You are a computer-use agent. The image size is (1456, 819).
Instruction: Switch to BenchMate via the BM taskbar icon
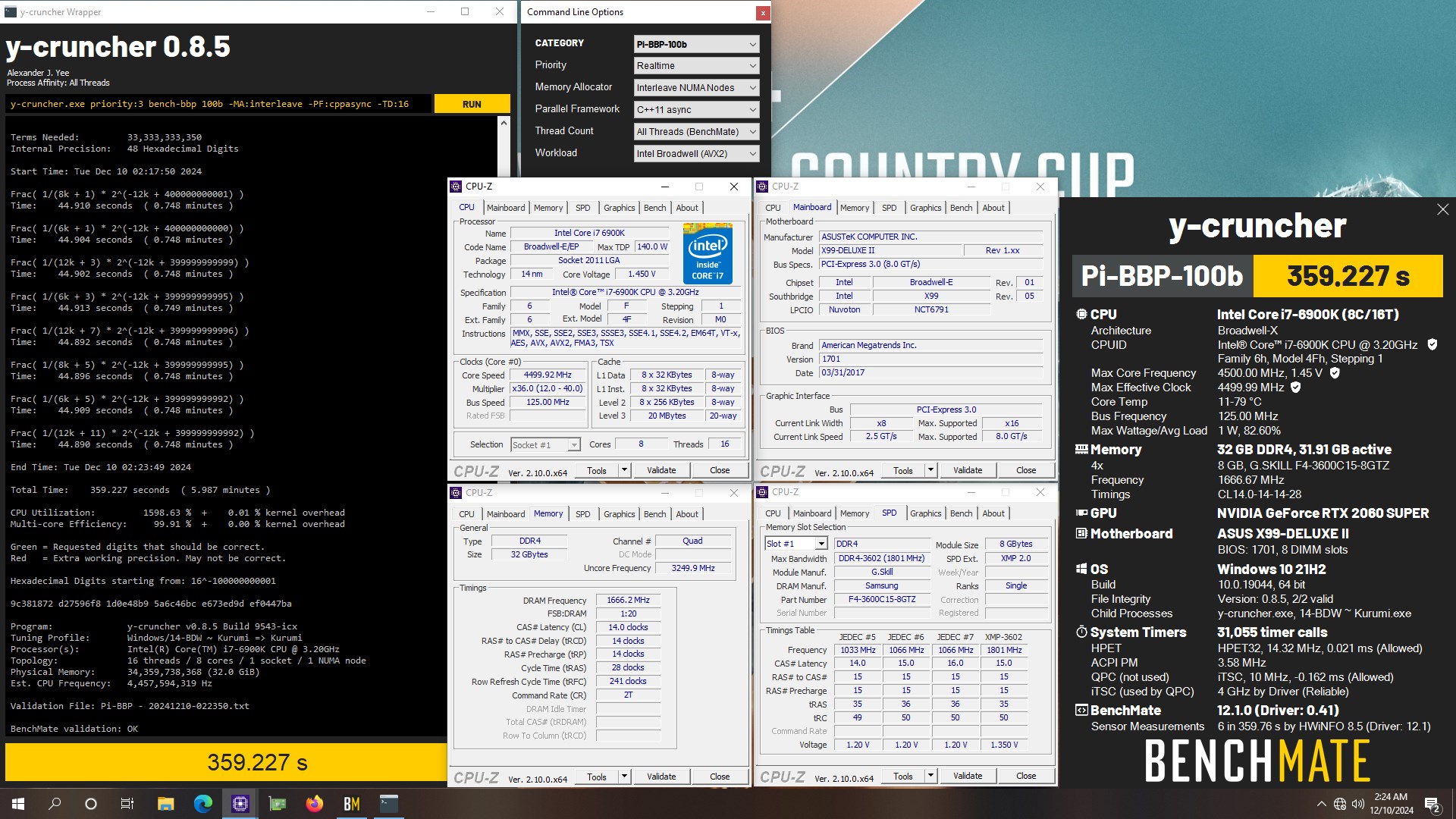(351, 804)
